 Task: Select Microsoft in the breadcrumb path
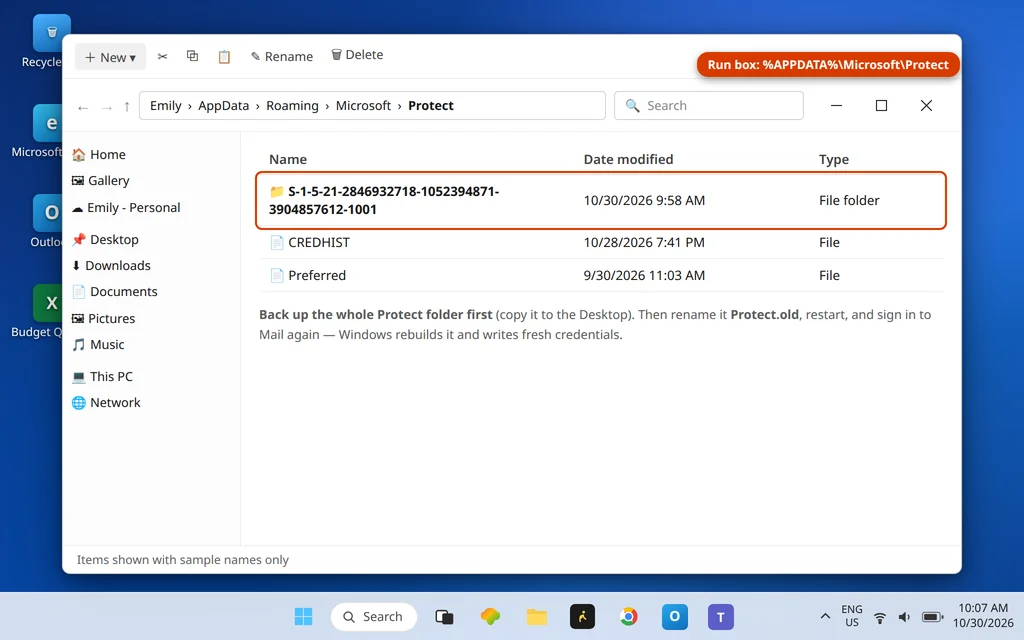[363, 106]
